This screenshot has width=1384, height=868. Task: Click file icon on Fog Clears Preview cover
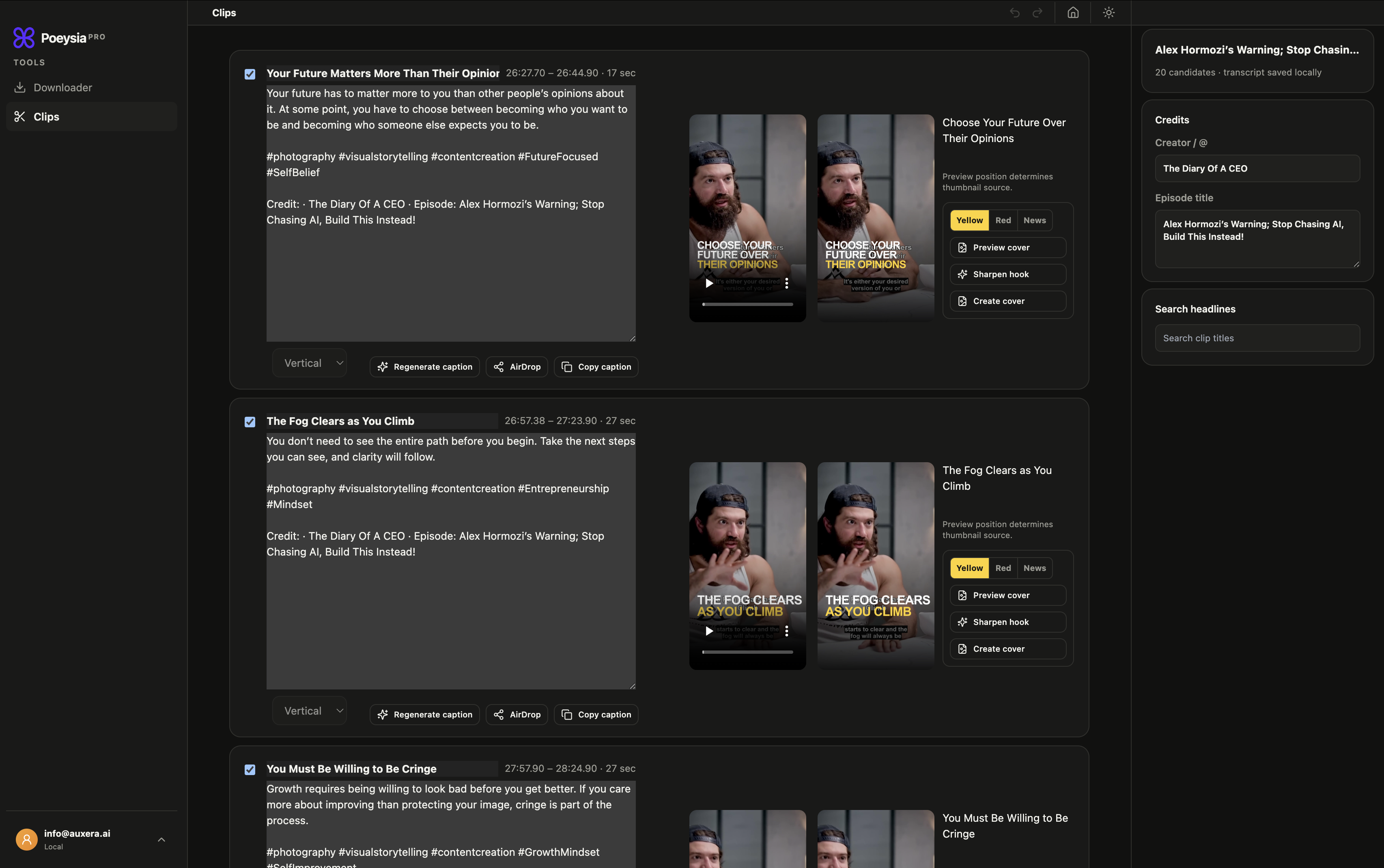coord(963,595)
